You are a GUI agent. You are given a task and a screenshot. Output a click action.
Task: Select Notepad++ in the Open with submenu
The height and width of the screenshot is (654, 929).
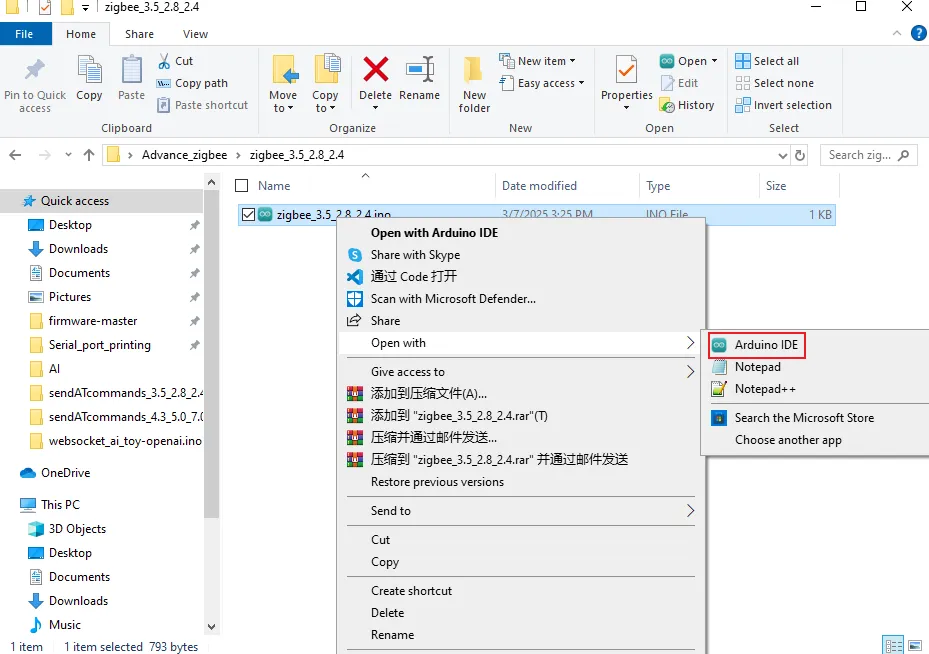(765, 389)
